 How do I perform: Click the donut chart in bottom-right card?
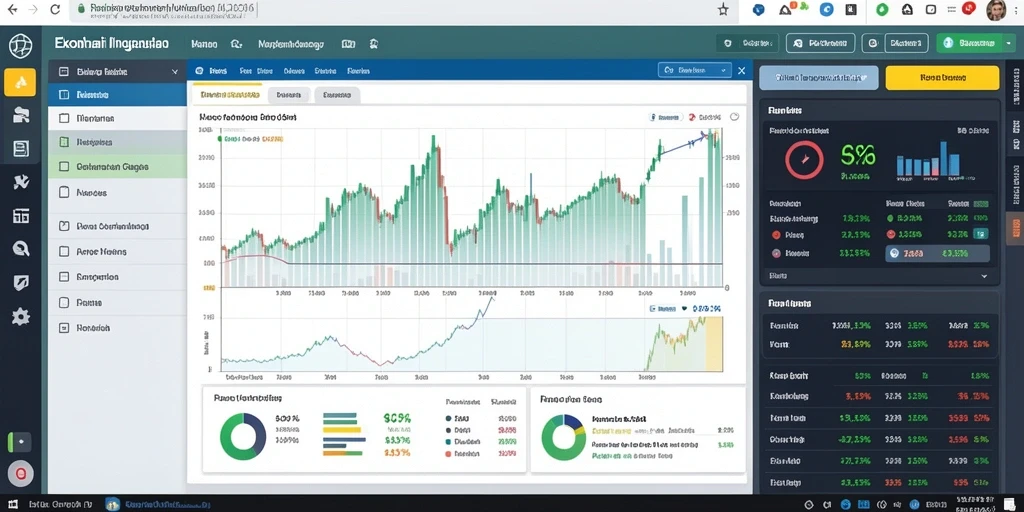click(x=564, y=437)
